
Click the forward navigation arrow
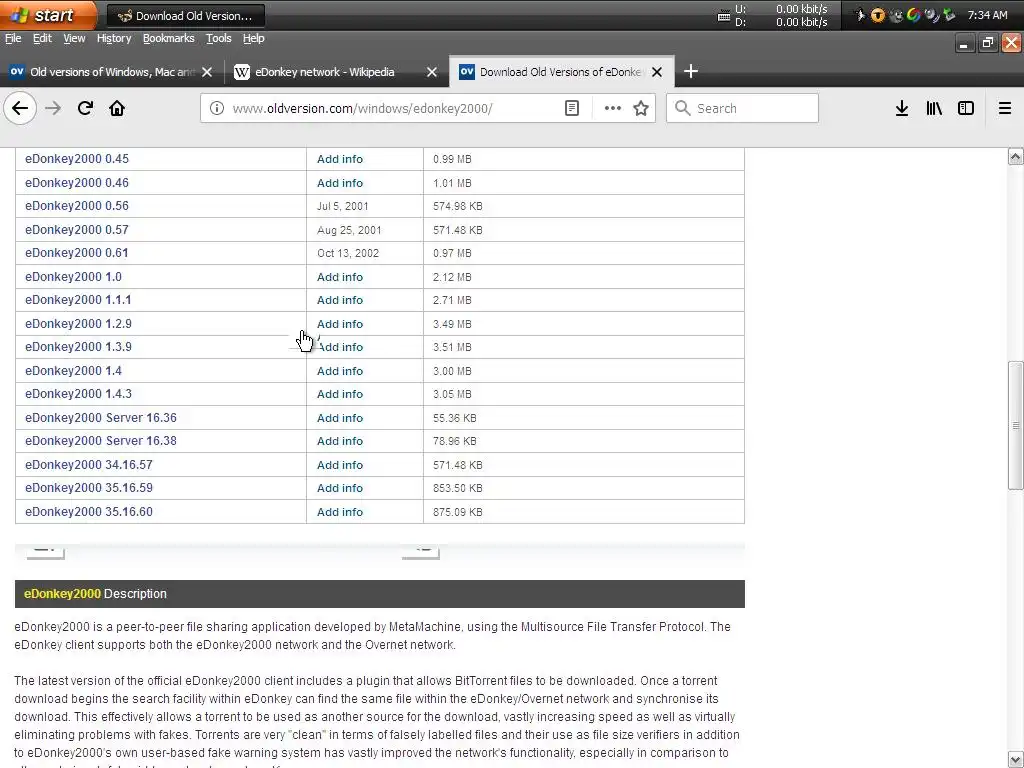[53, 108]
